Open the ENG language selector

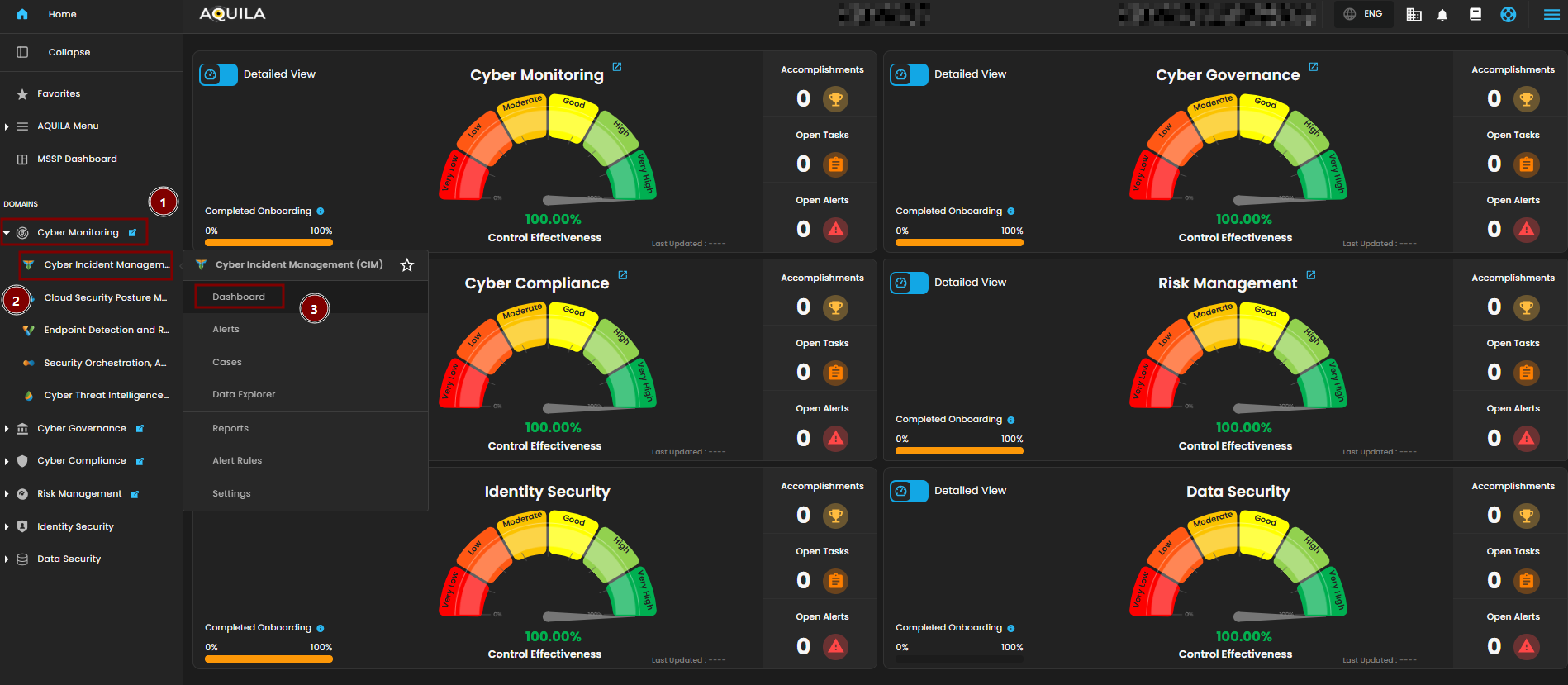pyautogui.click(x=1363, y=14)
